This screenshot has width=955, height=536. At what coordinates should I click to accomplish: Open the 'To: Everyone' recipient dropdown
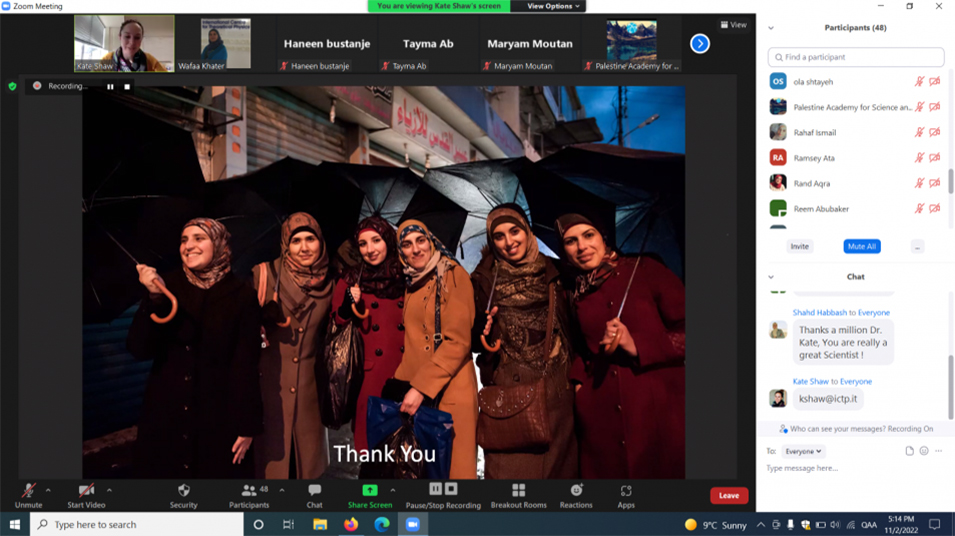click(x=803, y=451)
